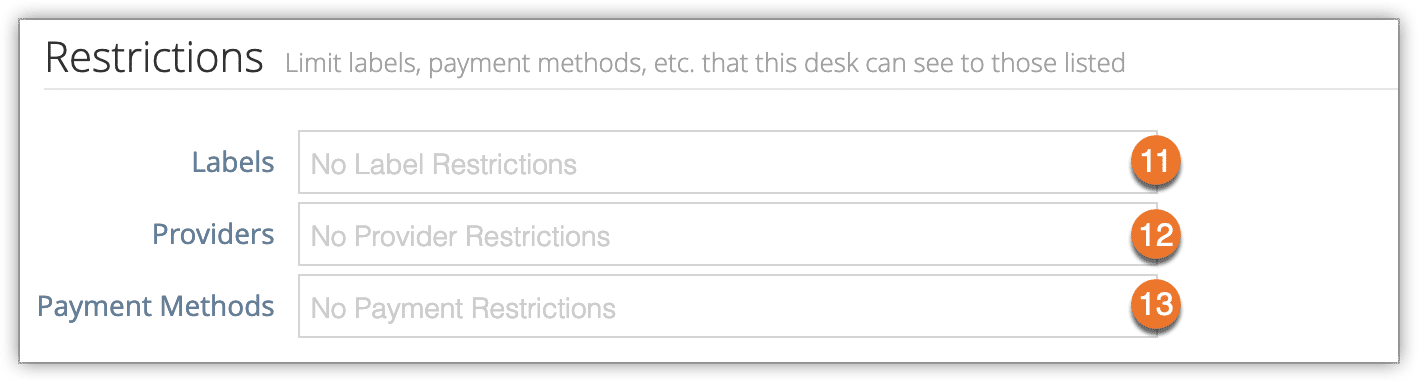This screenshot has height=382, width=1418.
Task: Click the Labels field label
Action: coord(233,162)
